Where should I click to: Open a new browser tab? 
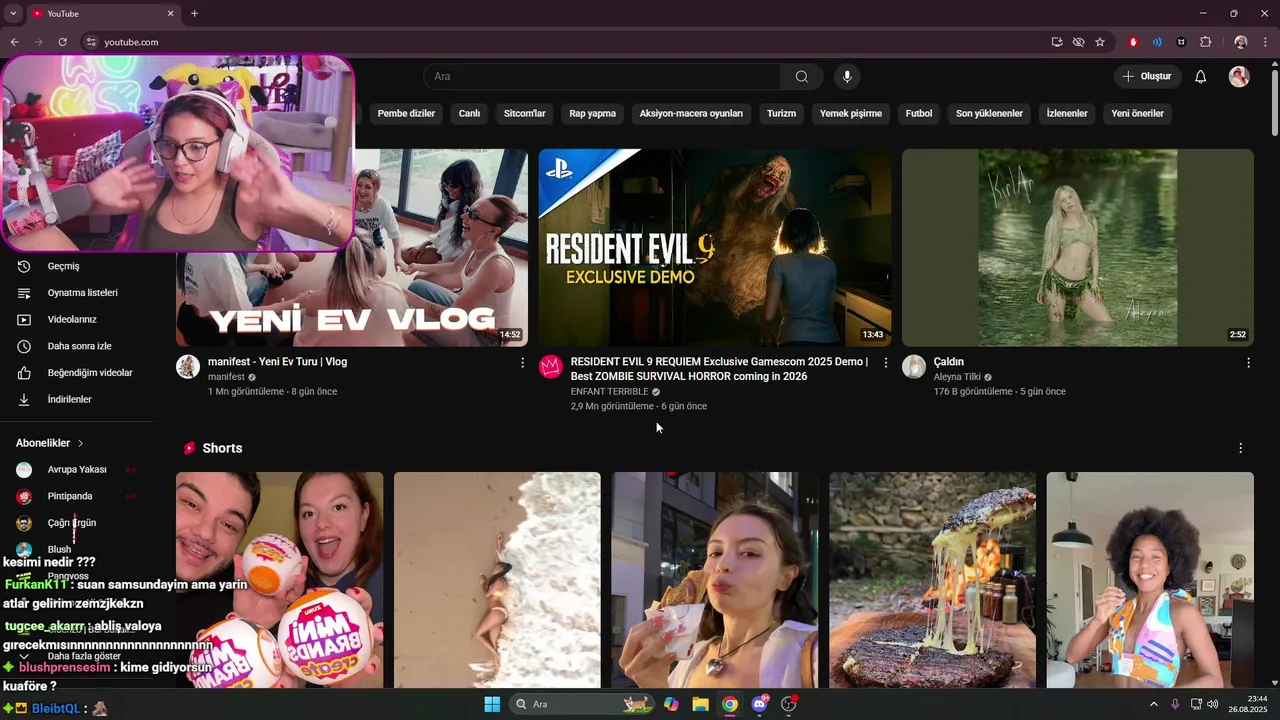pyautogui.click(x=194, y=13)
